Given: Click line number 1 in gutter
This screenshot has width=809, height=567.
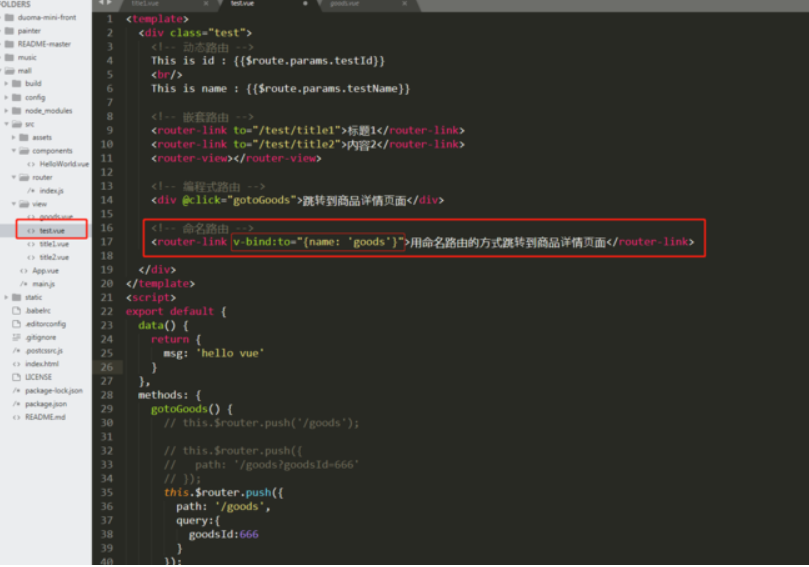Looking at the screenshot, I should (109, 19).
